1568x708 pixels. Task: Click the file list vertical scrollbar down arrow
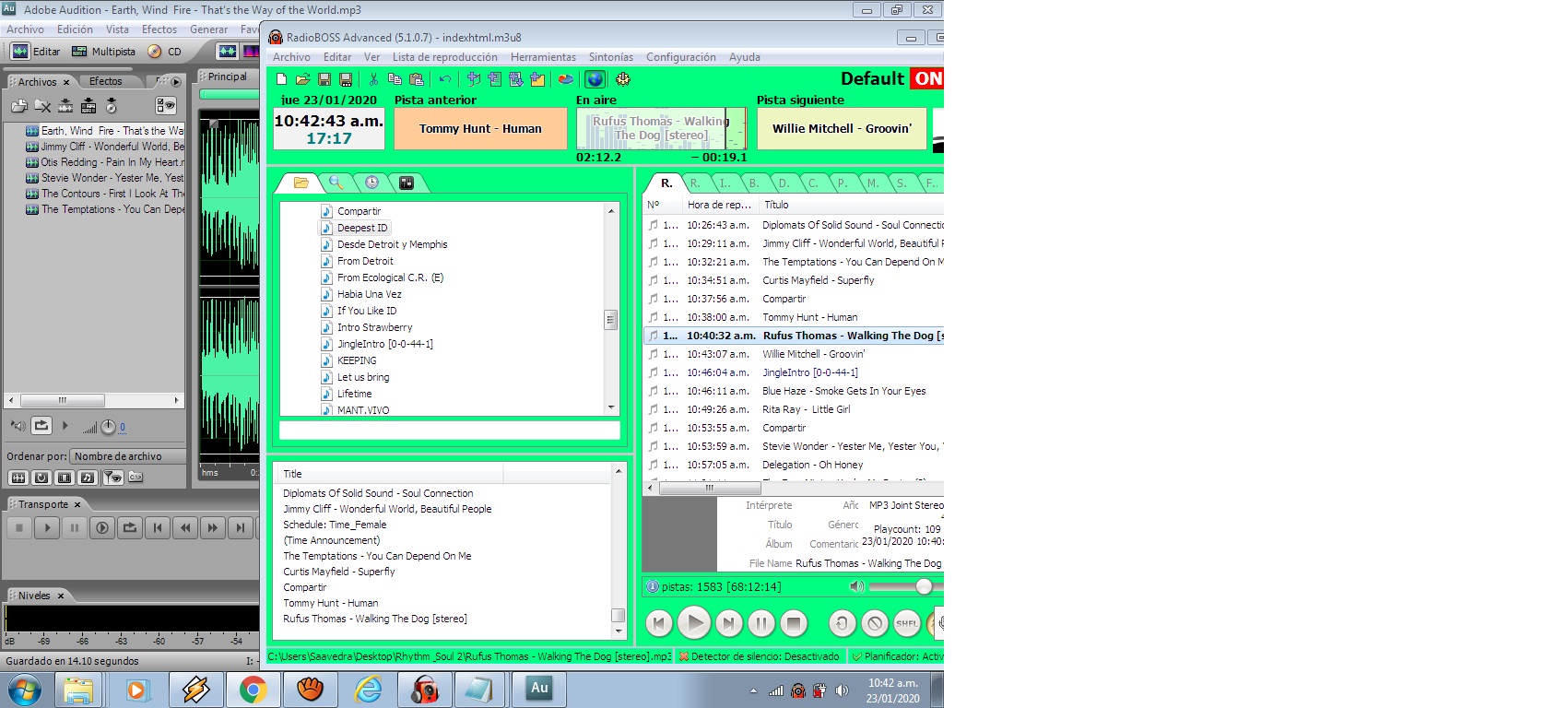tap(611, 407)
